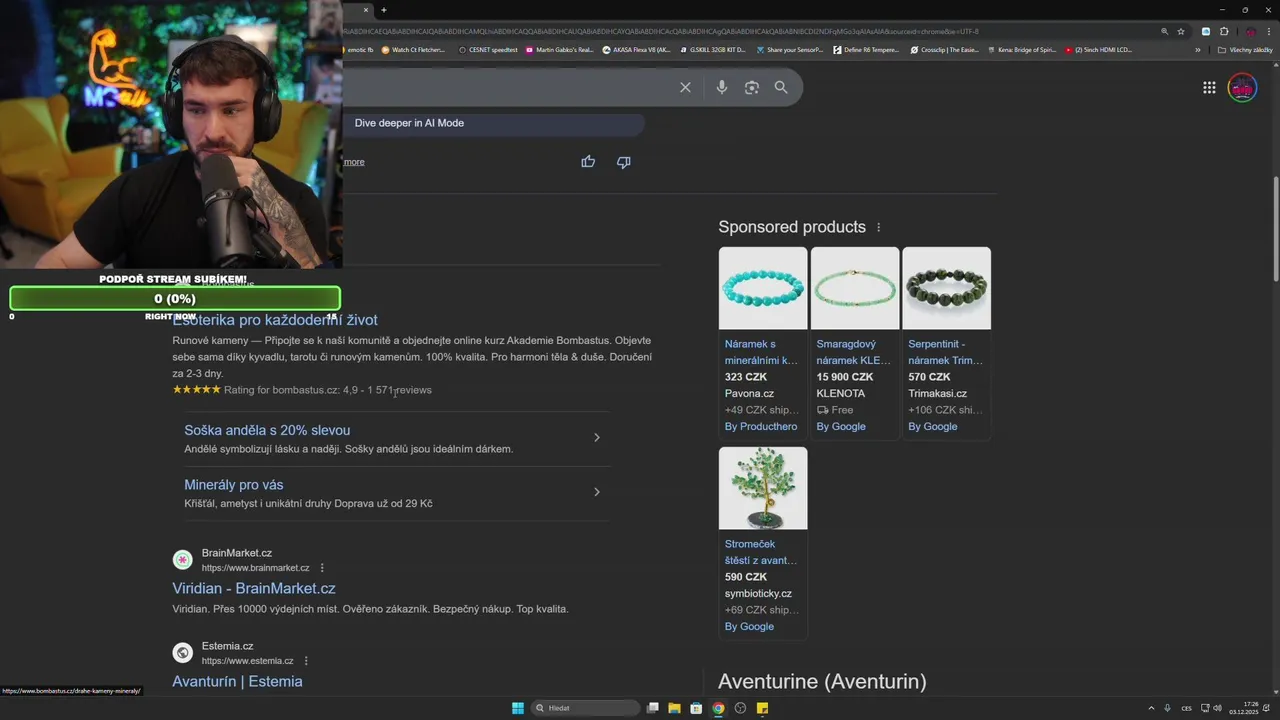Click Dive deeper in AI Mode
The image size is (1280, 720).
tap(409, 123)
